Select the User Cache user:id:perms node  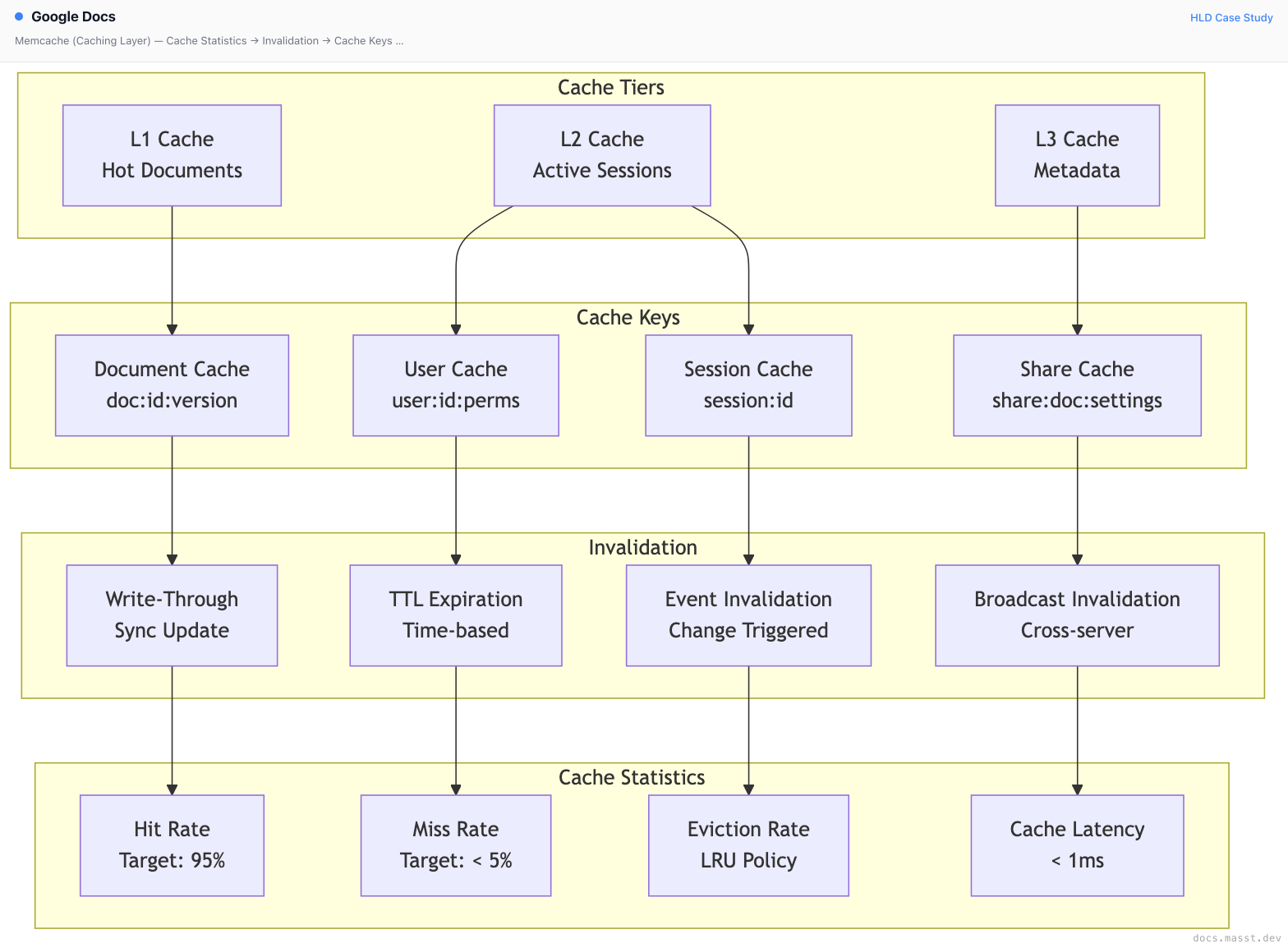tap(456, 385)
